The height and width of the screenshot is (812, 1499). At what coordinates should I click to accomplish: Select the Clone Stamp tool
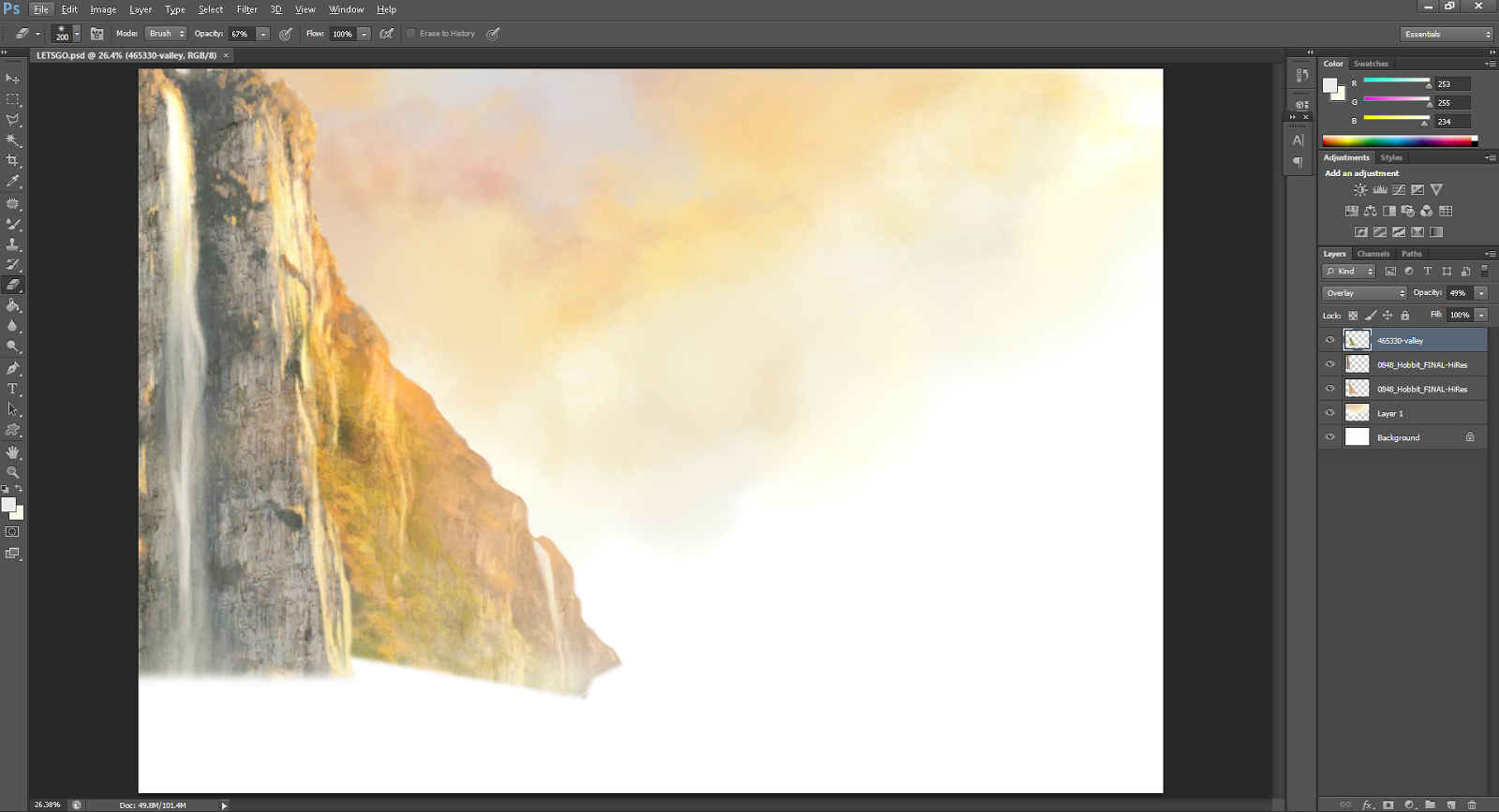pyautogui.click(x=13, y=244)
